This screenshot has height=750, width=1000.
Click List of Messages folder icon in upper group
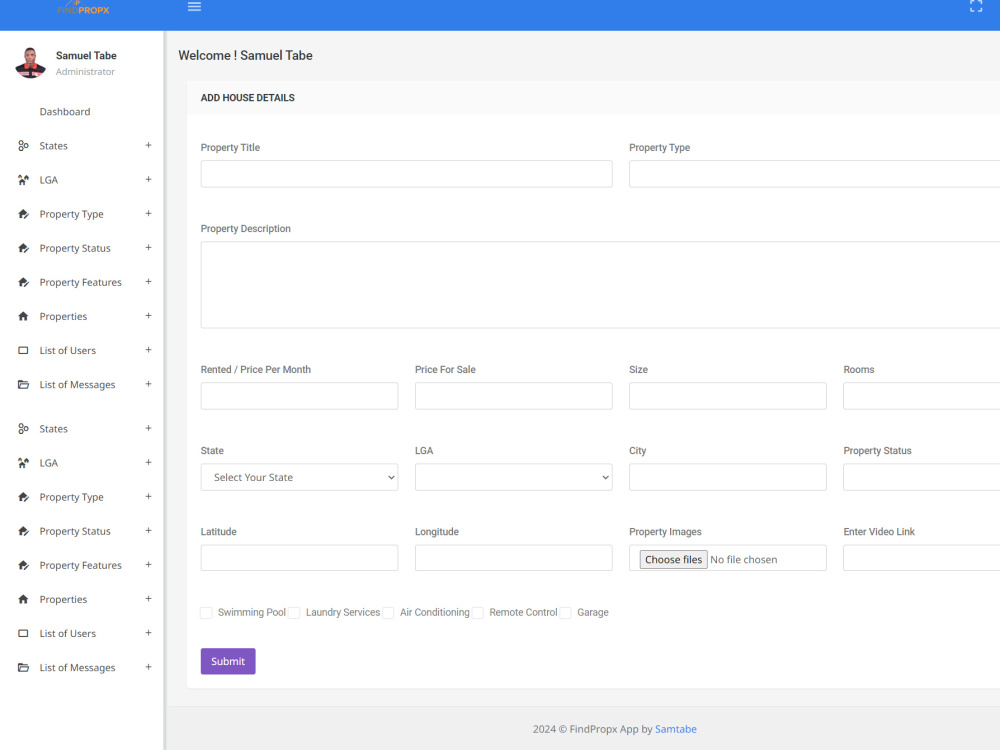tap(24, 385)
